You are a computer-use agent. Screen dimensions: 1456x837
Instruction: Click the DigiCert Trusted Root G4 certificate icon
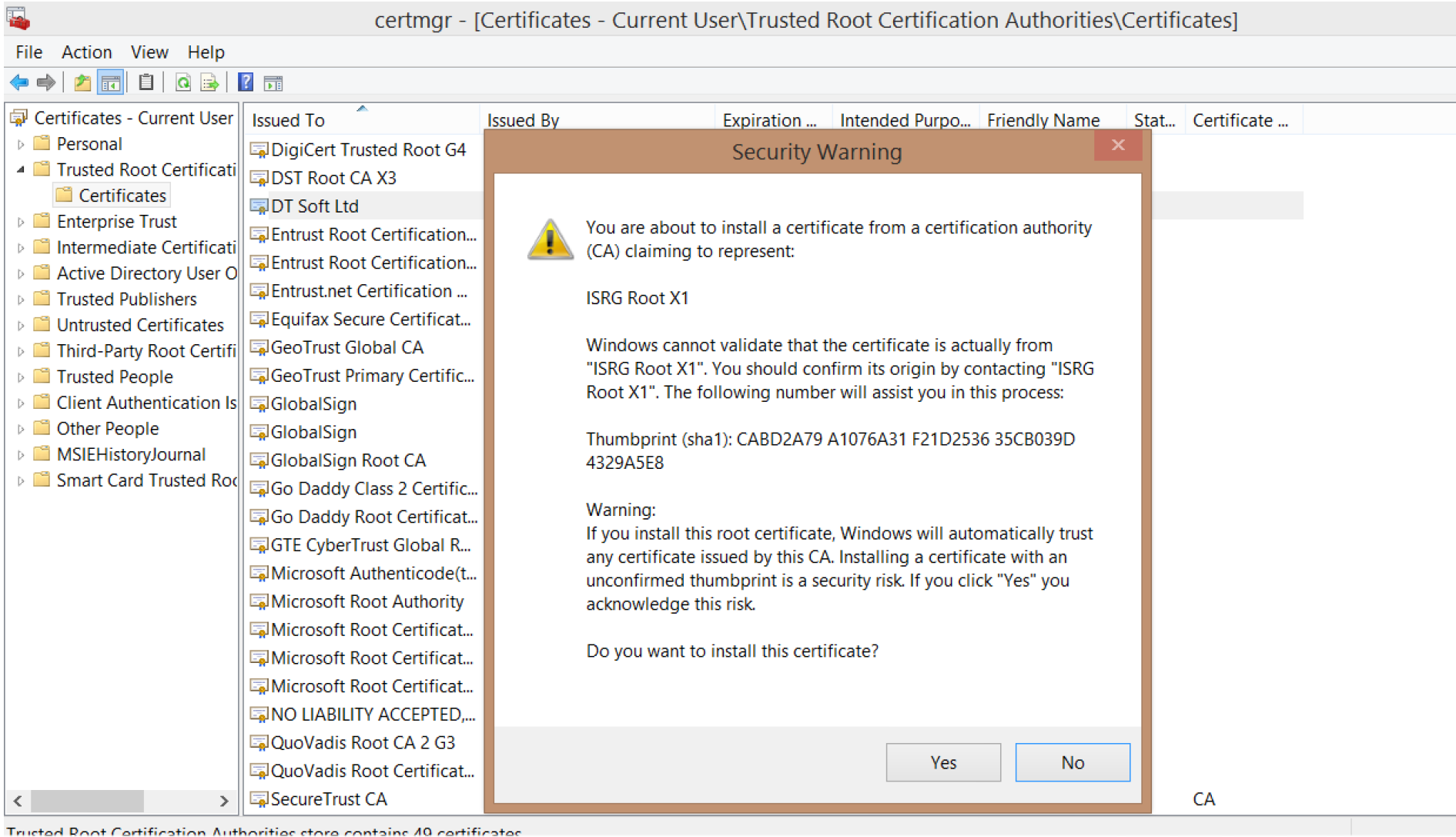tap(259, 150)
